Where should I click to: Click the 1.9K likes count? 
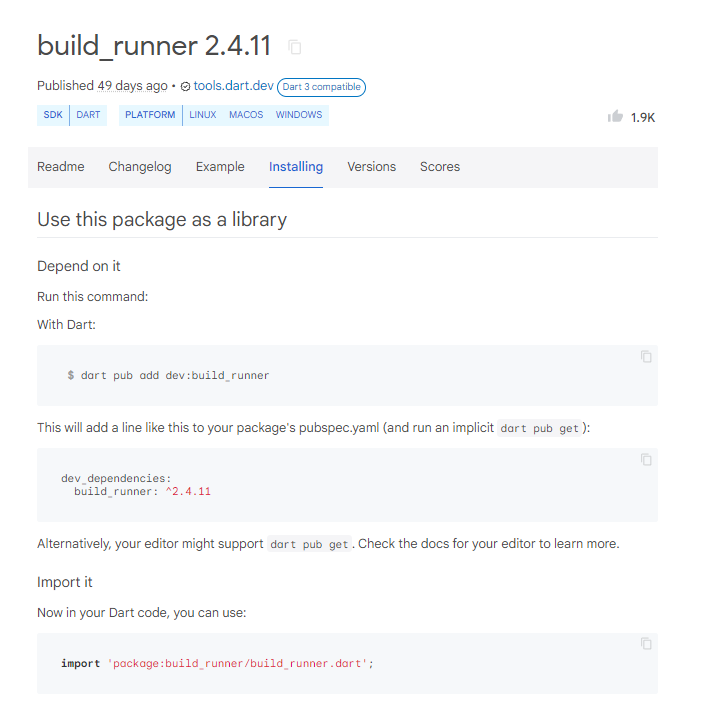coord(643,118)
